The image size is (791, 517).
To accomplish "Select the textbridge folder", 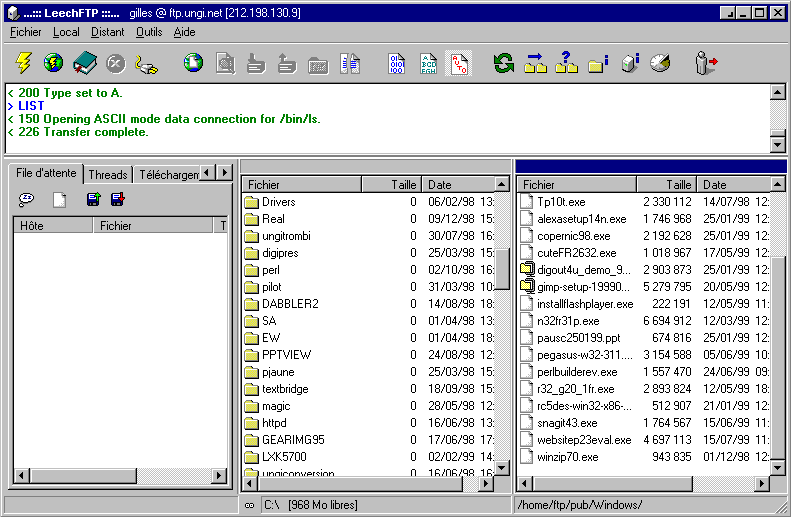I will tap(285, 389).
